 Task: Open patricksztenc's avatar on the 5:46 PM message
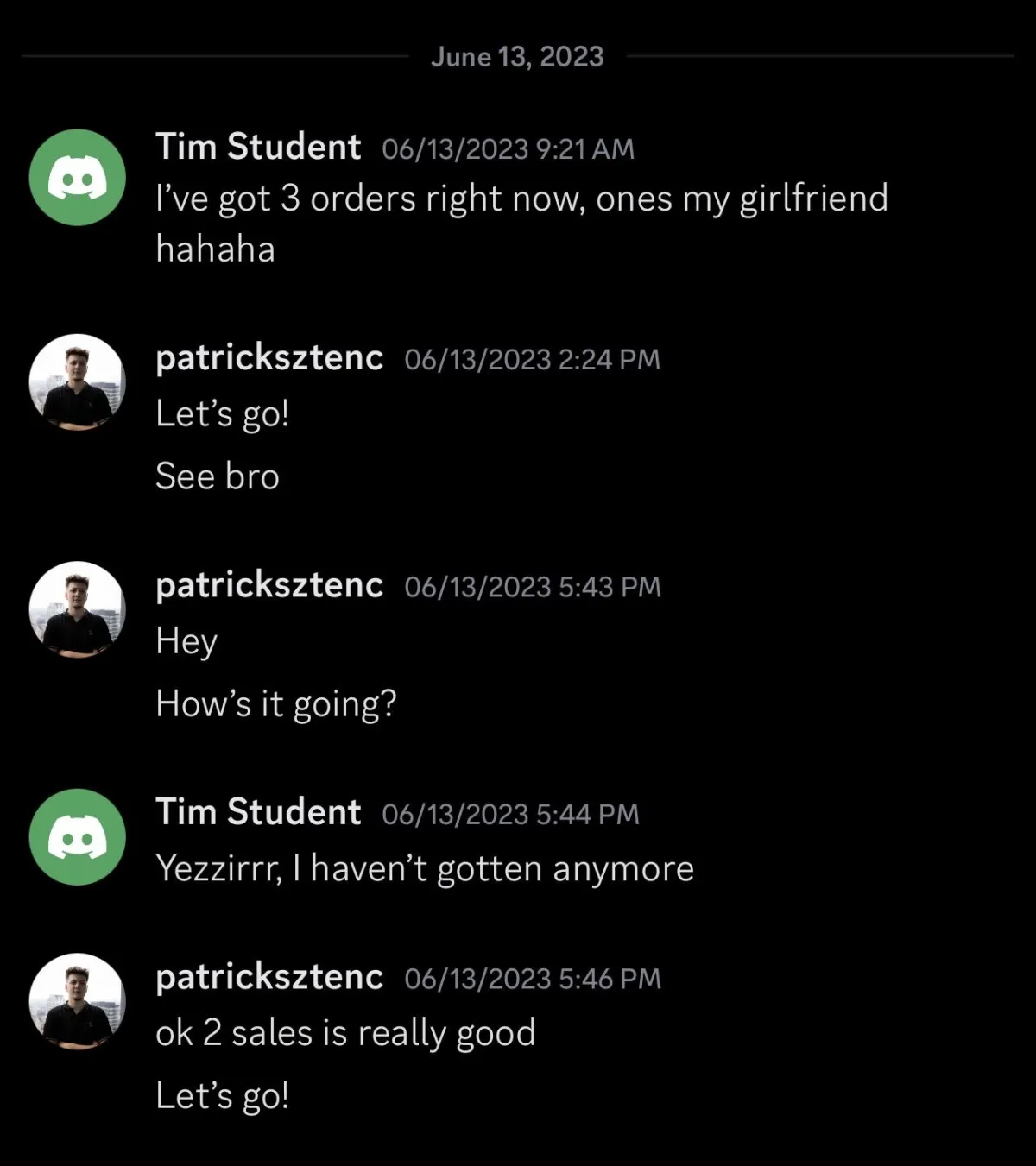pyautogui.click(x=78, y=1001)
